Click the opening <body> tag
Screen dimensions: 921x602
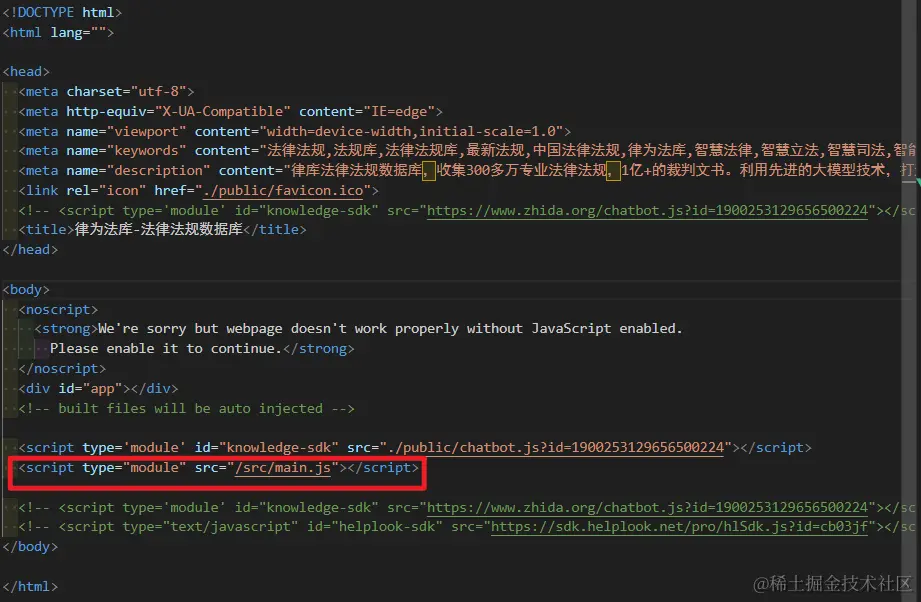tap(26, 290)
